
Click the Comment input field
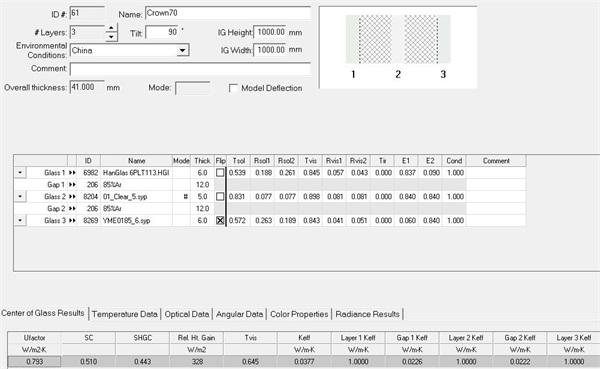tap(190, 69)
